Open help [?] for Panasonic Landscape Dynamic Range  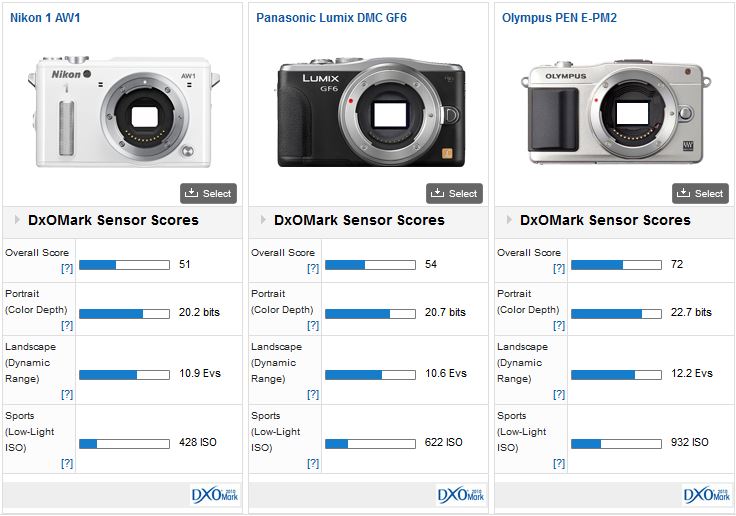(x=313, y=394)
